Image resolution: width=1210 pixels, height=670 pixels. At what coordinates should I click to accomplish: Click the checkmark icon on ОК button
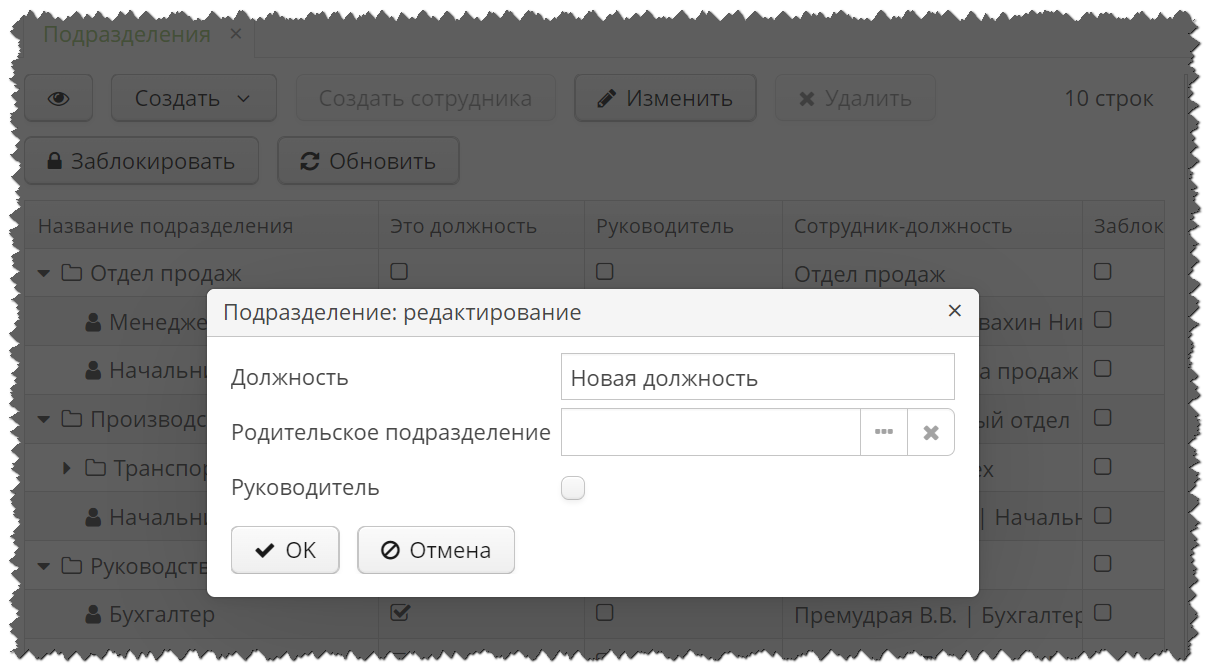(263, 549)
